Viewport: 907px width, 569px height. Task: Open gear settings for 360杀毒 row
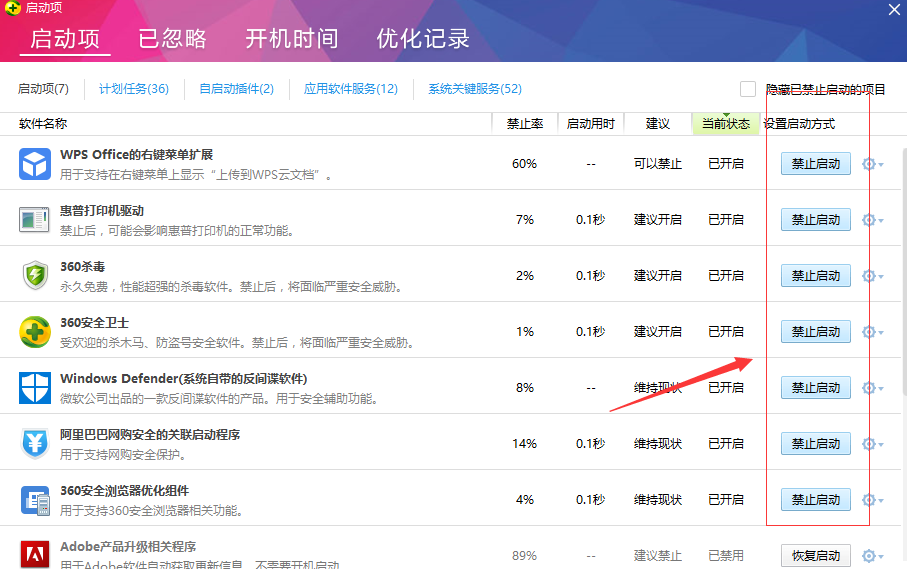coord(872,276)
